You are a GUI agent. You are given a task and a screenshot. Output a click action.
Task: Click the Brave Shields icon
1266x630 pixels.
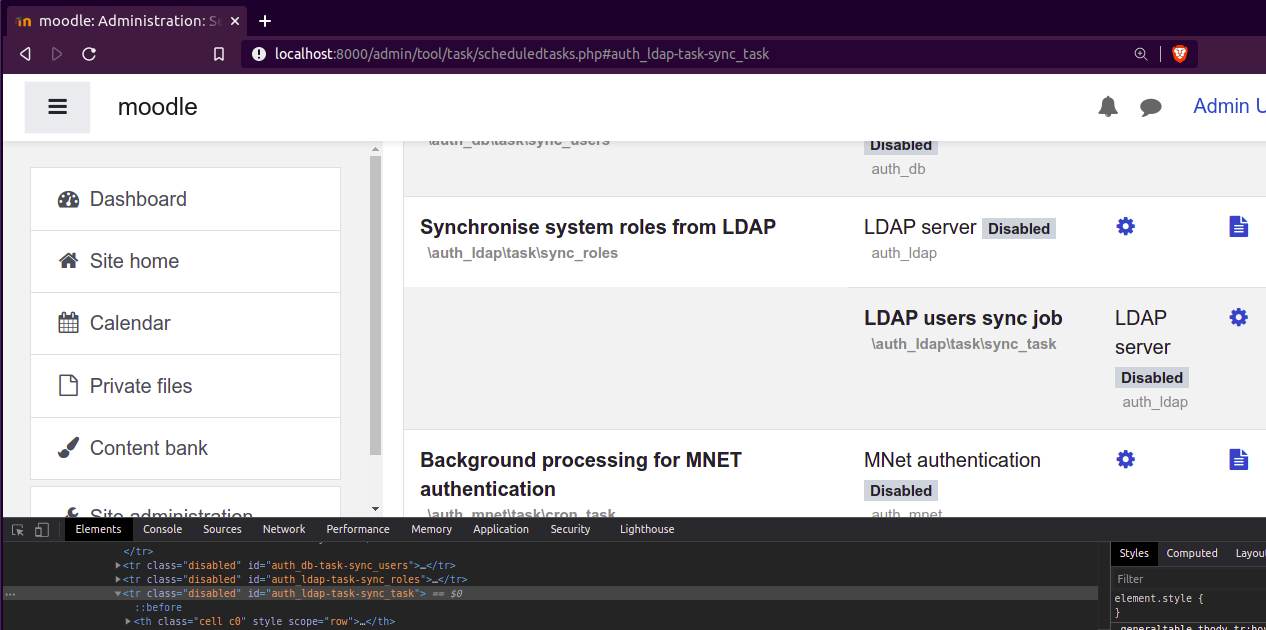point(1179,54)
